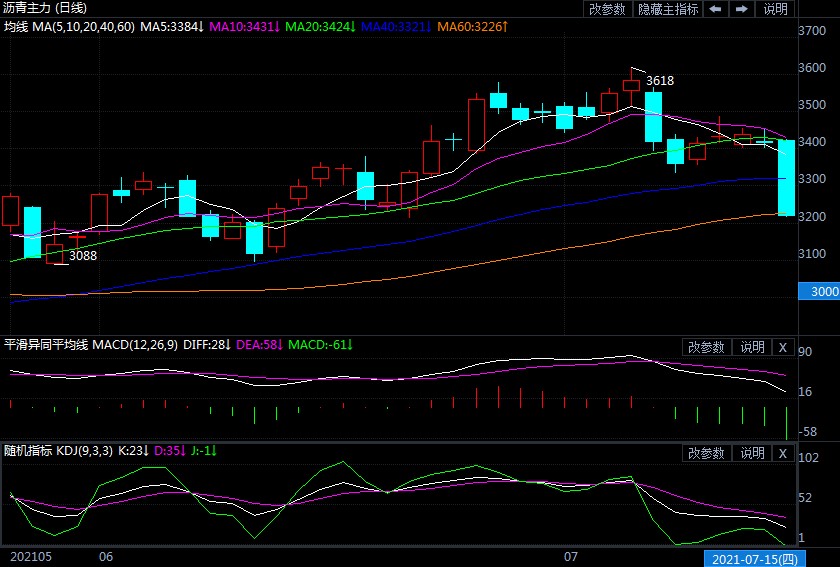This screenshot has height=567, width=840.
Task: Click the 沥青主力 (日线) chart title
Action: click(x=45, y=7)
